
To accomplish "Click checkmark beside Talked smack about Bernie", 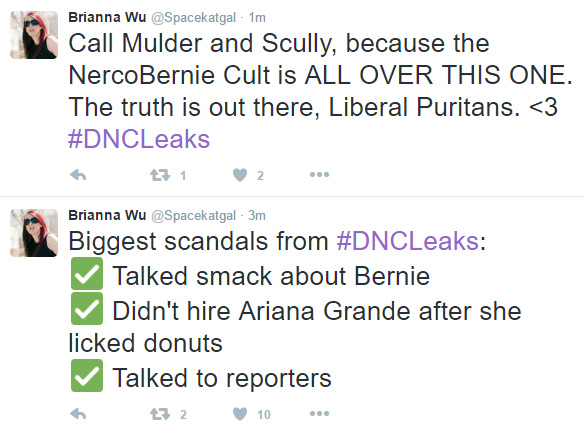I will pos(87,274).
